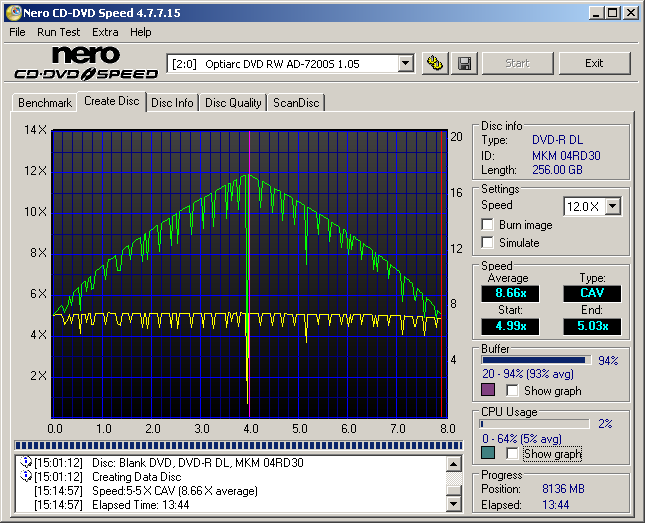Tick the Simulate checkbox

tap(488, 242)
